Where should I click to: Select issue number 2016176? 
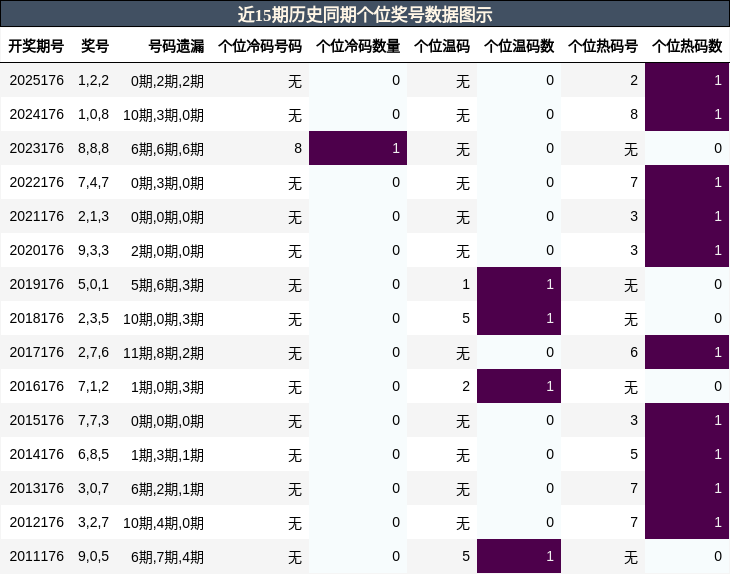36,386
